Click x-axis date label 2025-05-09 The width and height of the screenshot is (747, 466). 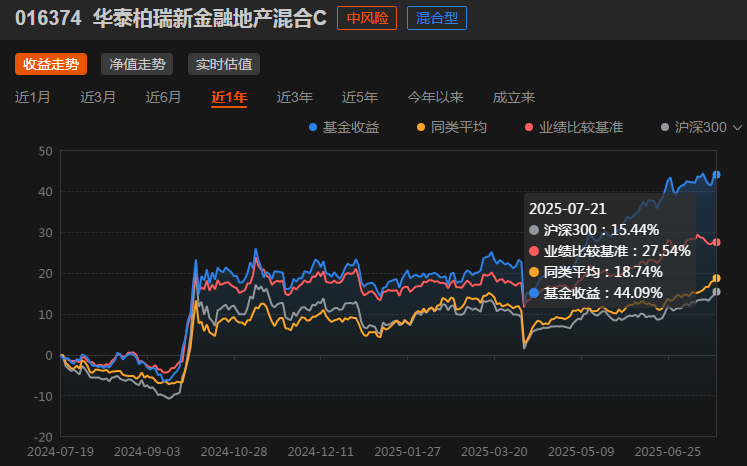click(581, 452)
